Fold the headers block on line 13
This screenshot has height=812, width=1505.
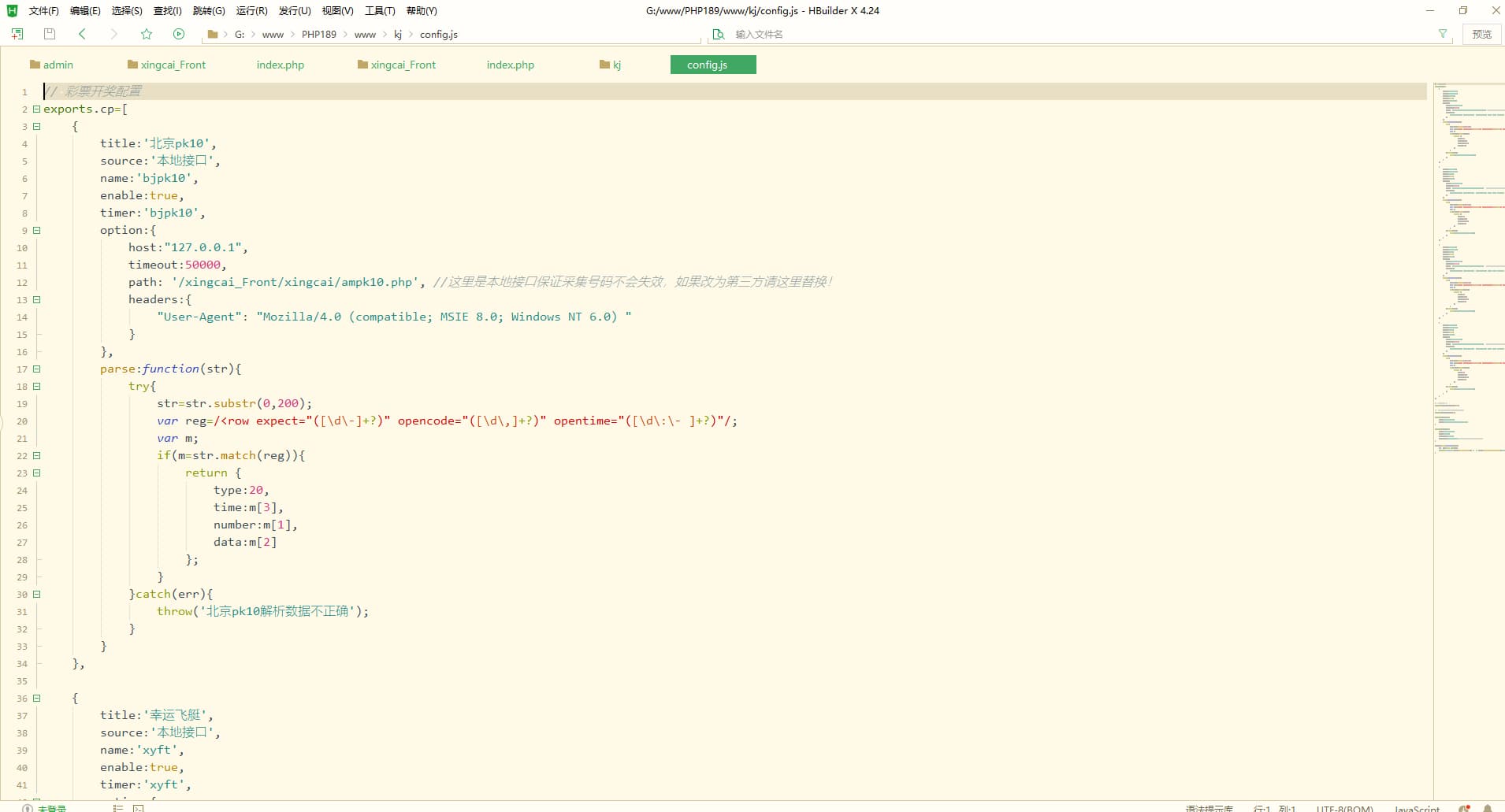(x=36, y=300)
